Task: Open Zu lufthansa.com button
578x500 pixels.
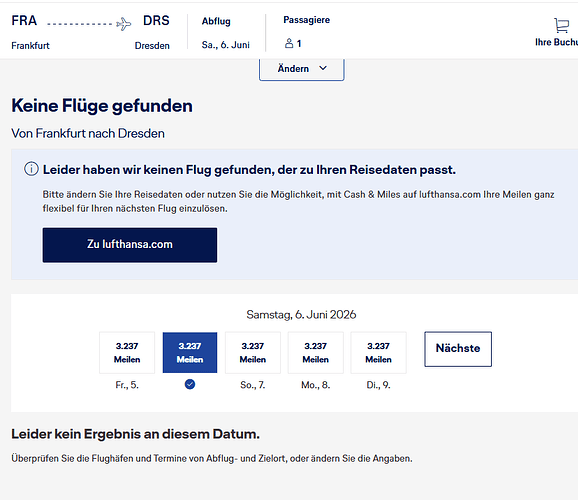Action: (x=130, y=245)
